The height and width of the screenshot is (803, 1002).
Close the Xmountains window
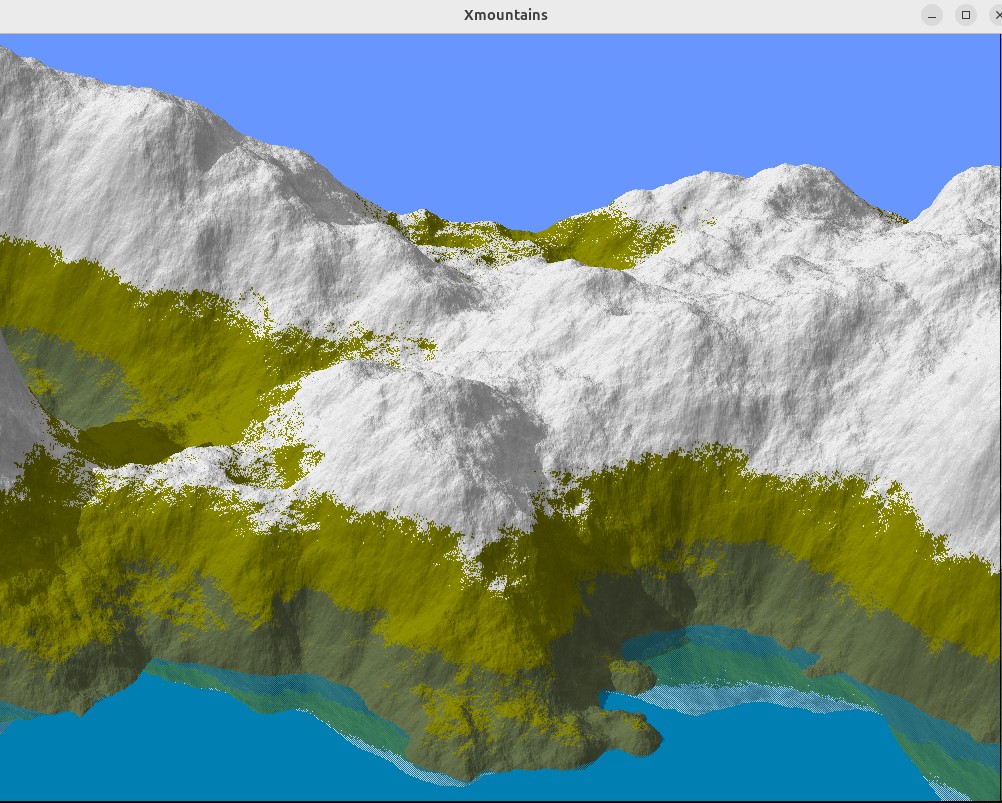(994, 15)
